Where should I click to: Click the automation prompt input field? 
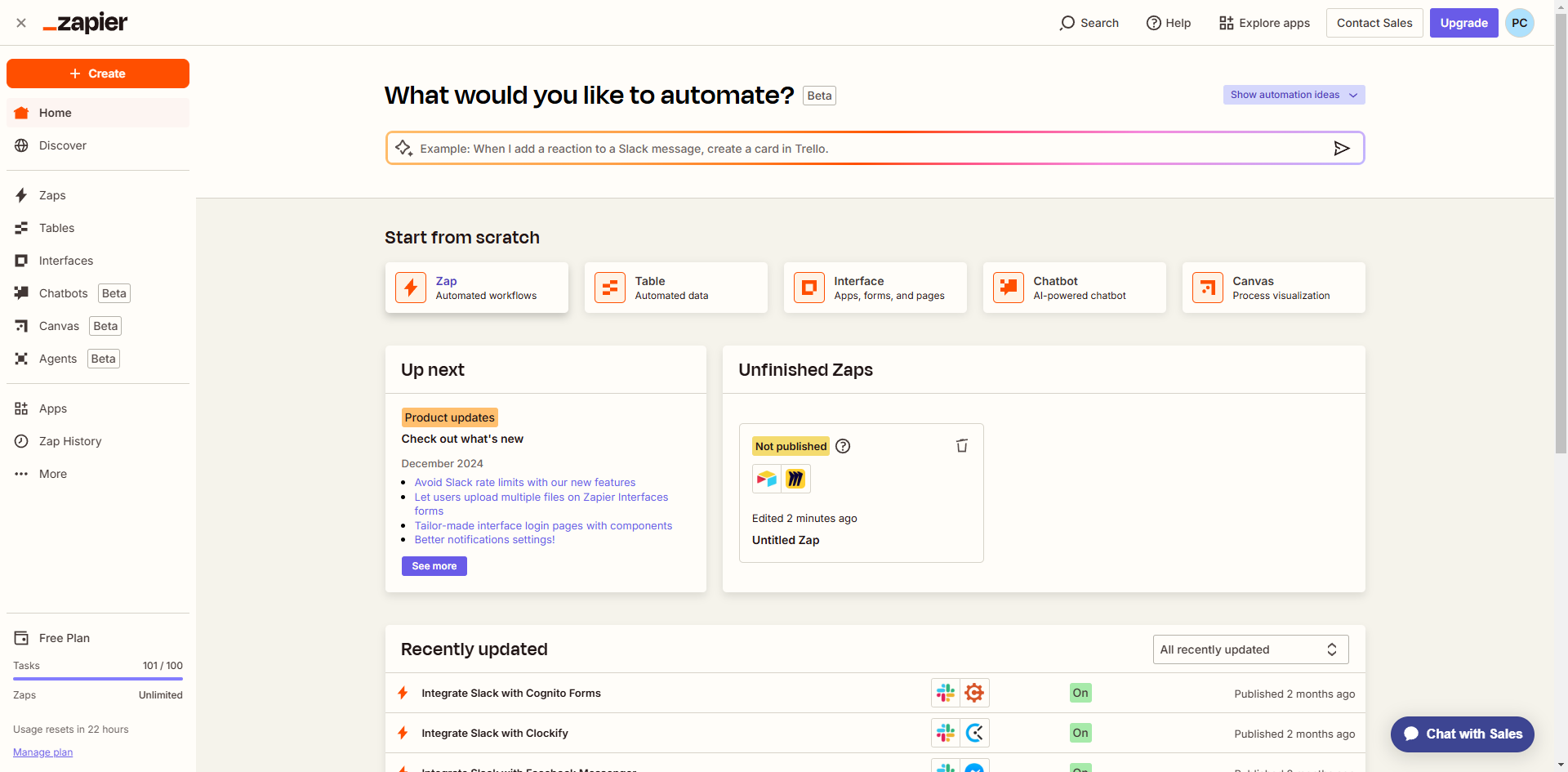866,149
